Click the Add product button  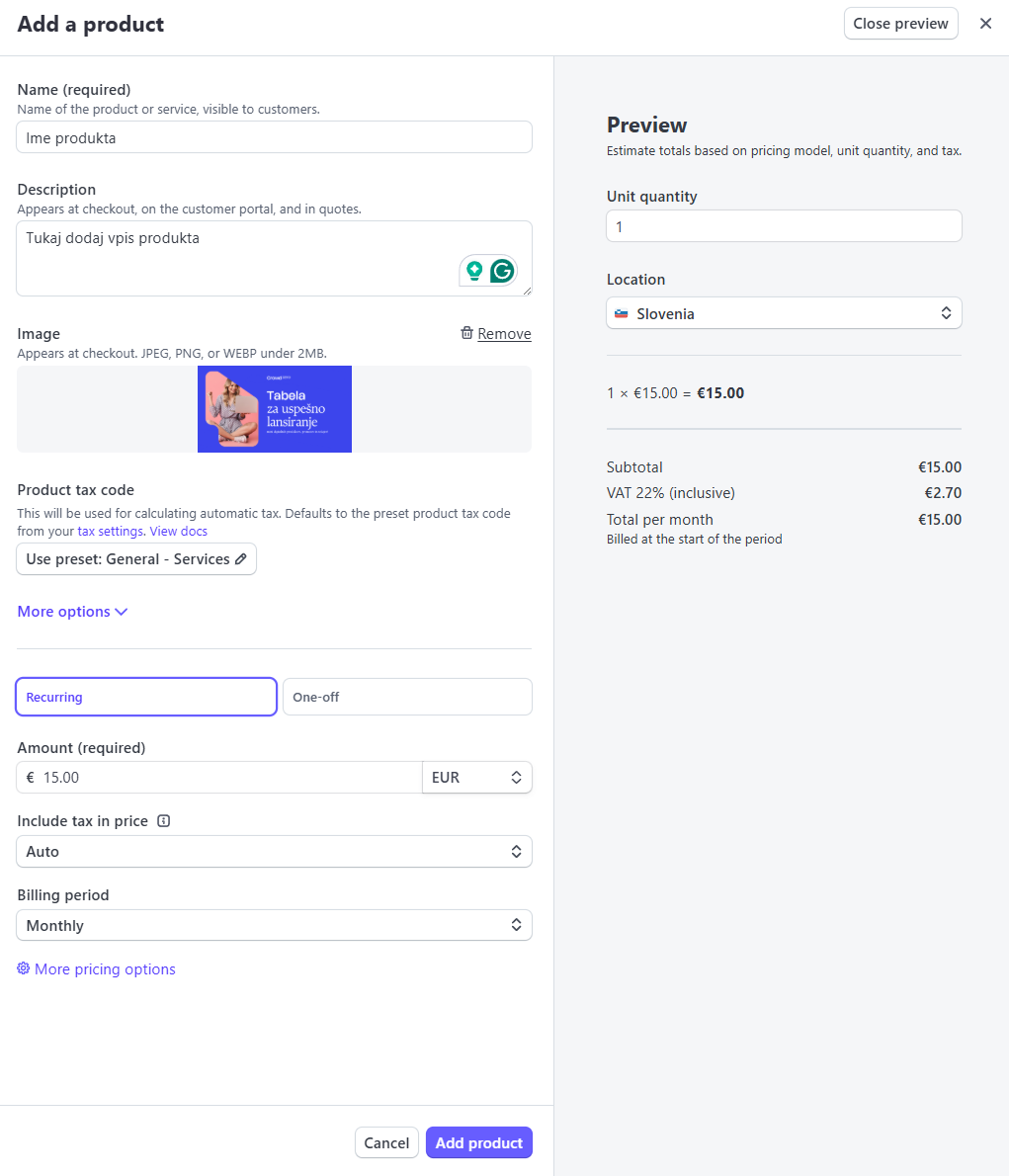click(479, 1142)
